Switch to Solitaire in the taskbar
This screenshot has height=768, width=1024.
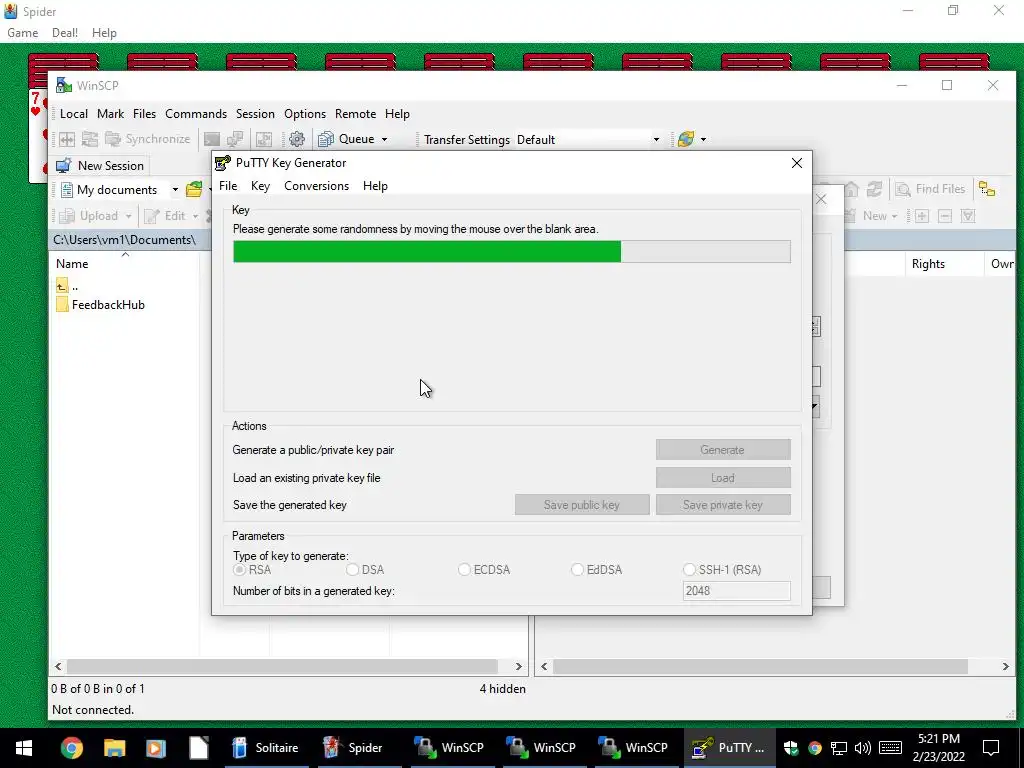(266, 748)
